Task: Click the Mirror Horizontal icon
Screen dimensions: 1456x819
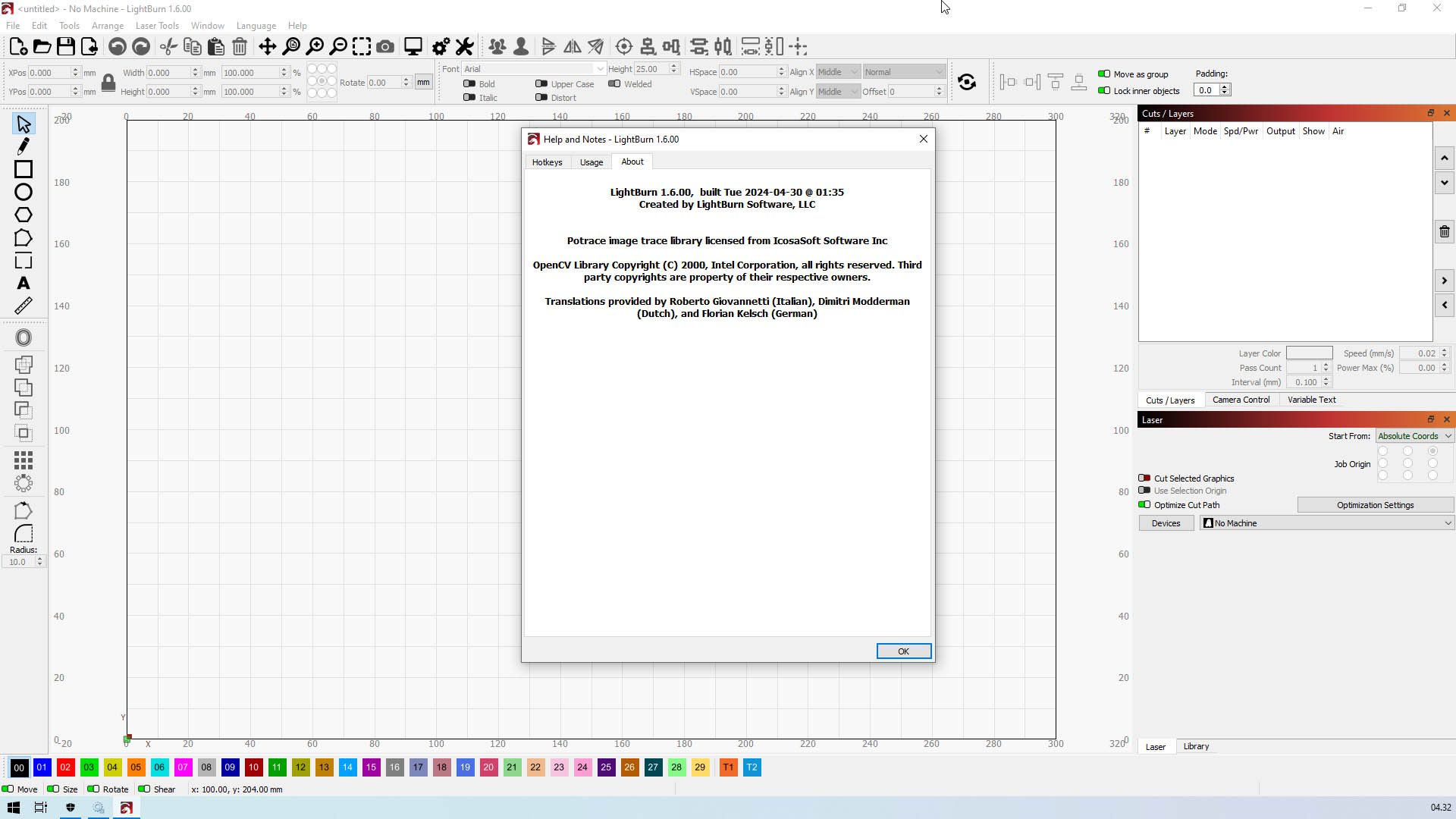Action: point(573,47)
